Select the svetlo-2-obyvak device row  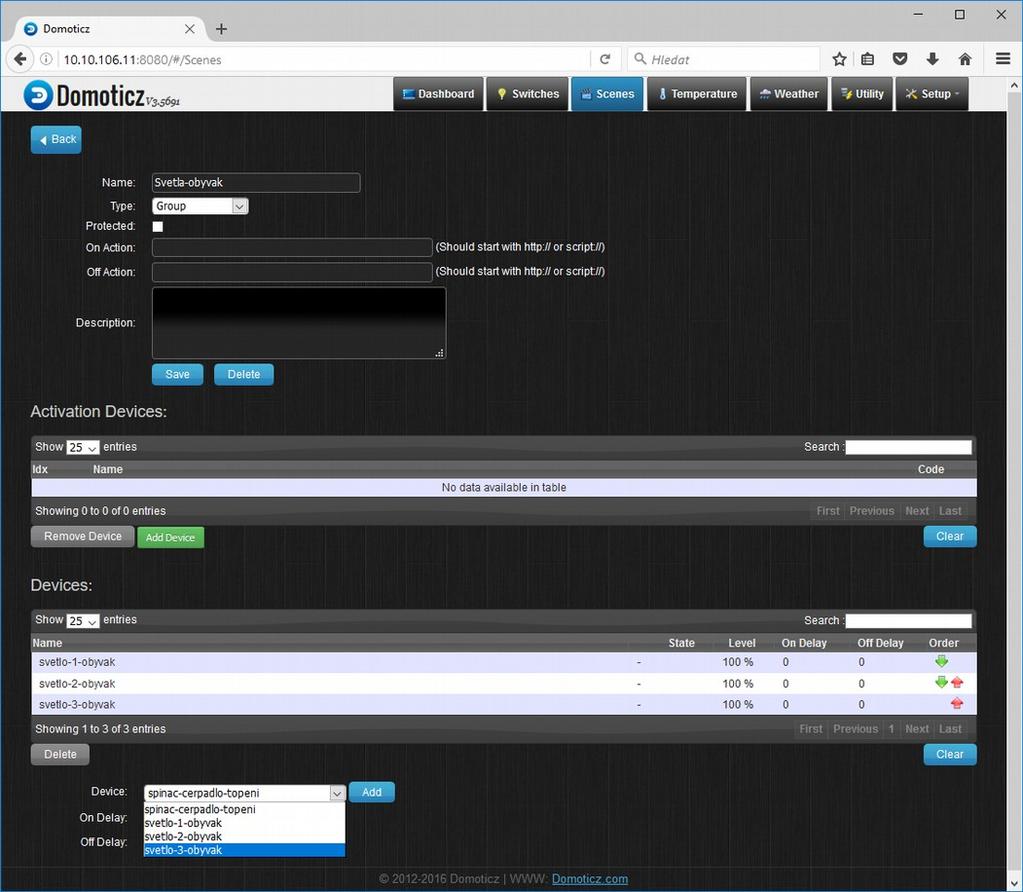(x=504, y=684)
